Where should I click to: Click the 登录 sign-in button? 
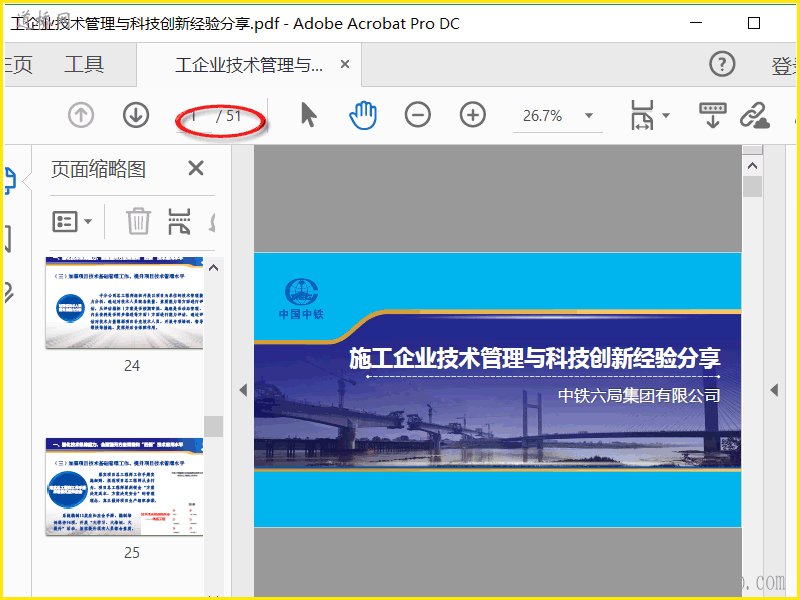(785, 66)
